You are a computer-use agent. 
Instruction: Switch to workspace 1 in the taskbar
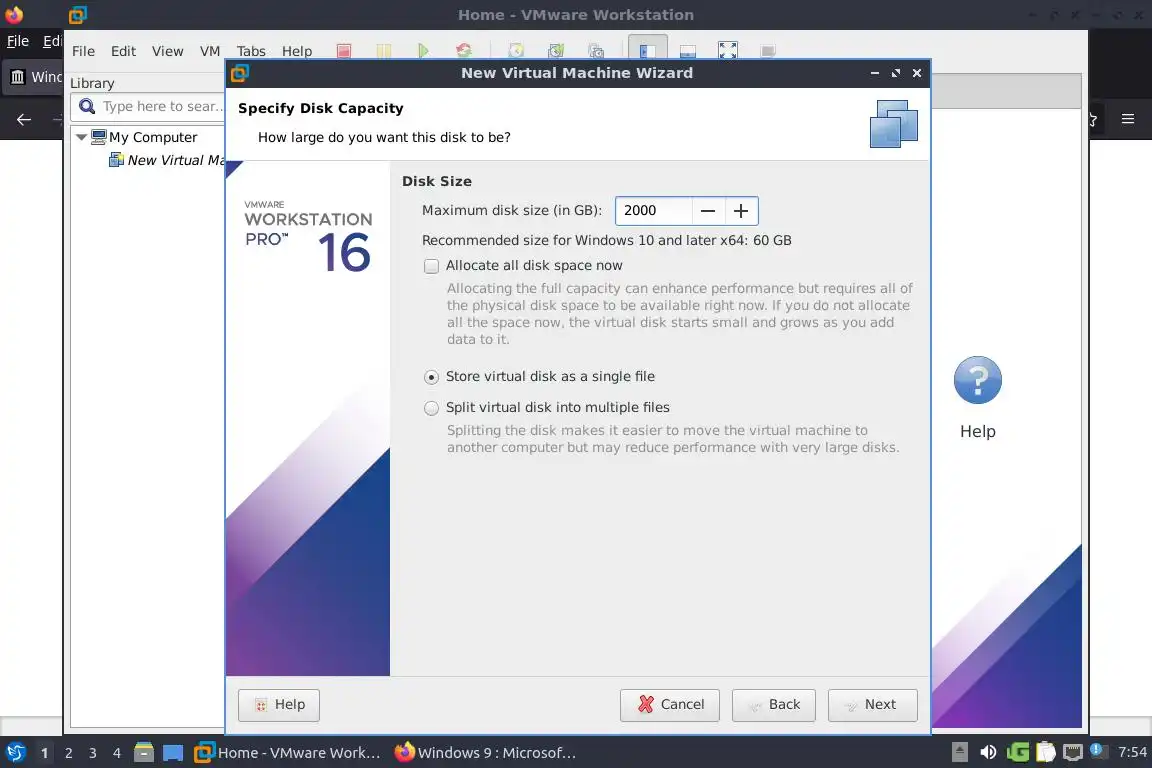pyautogui.click(x=44, y=753)
